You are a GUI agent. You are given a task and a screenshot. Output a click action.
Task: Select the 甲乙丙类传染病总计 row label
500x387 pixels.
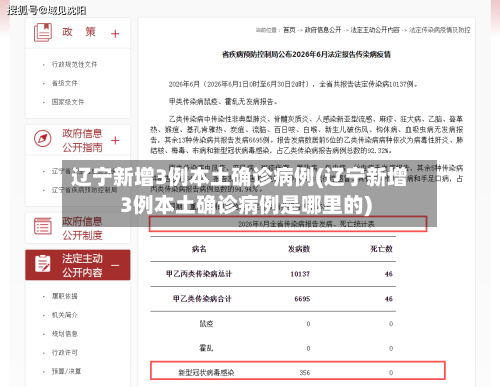[199, 274]
